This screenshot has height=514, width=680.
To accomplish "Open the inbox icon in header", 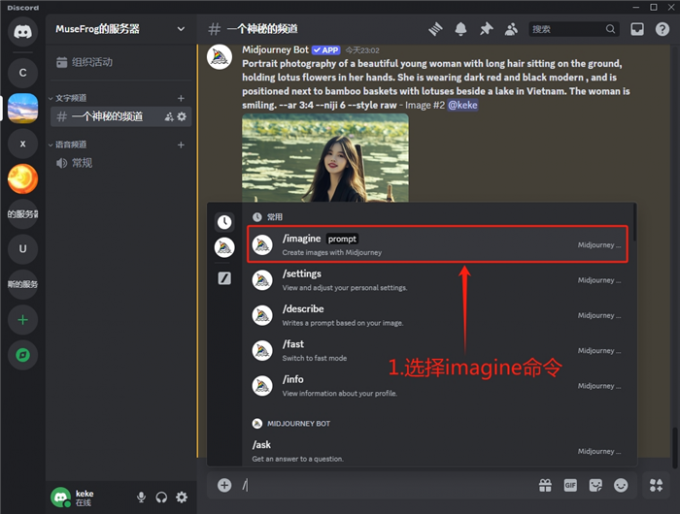I will coord(637,29).
